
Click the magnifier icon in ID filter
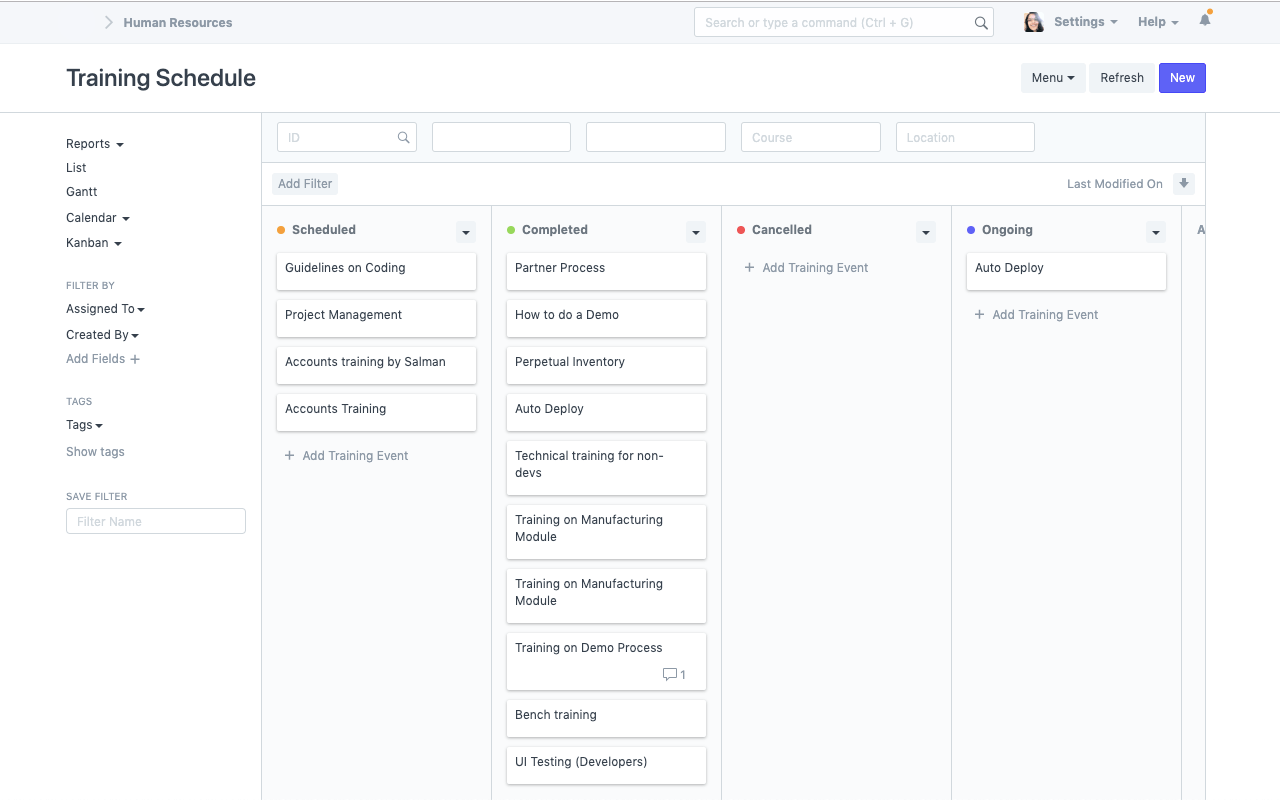404,138
